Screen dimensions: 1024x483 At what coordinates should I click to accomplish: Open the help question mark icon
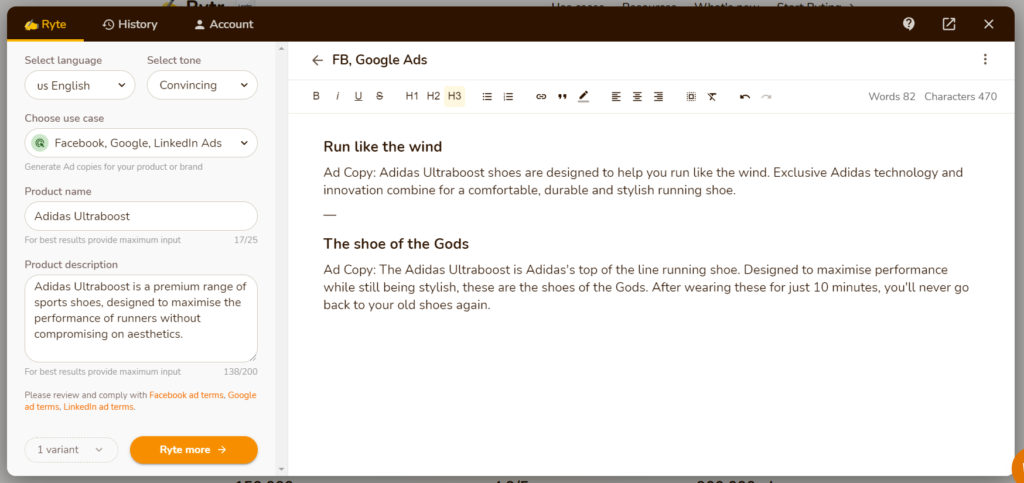coord(908,24)
